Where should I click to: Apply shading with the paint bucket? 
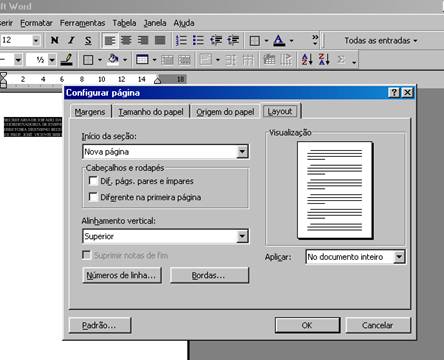tap(113, 60)
